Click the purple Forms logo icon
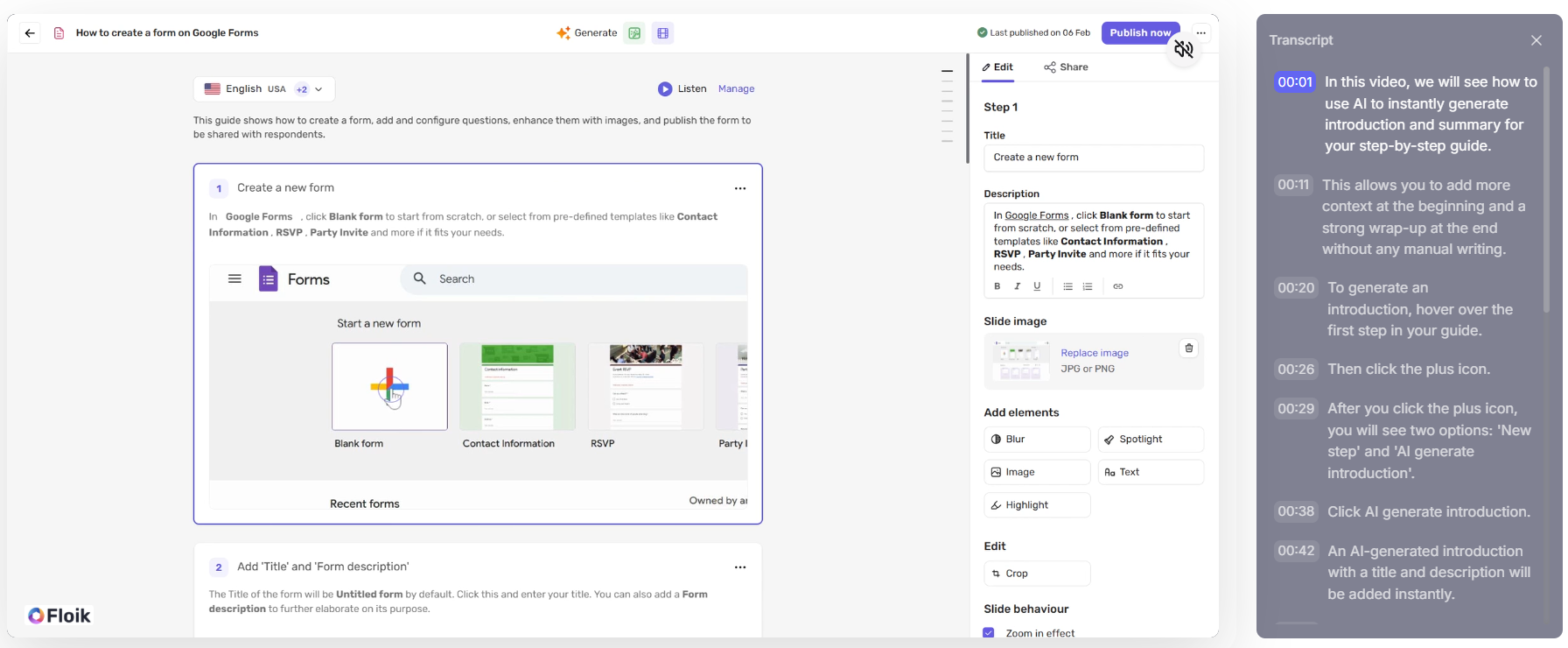1568x648 pixels. pyautogui.click(x=268, y=279)
